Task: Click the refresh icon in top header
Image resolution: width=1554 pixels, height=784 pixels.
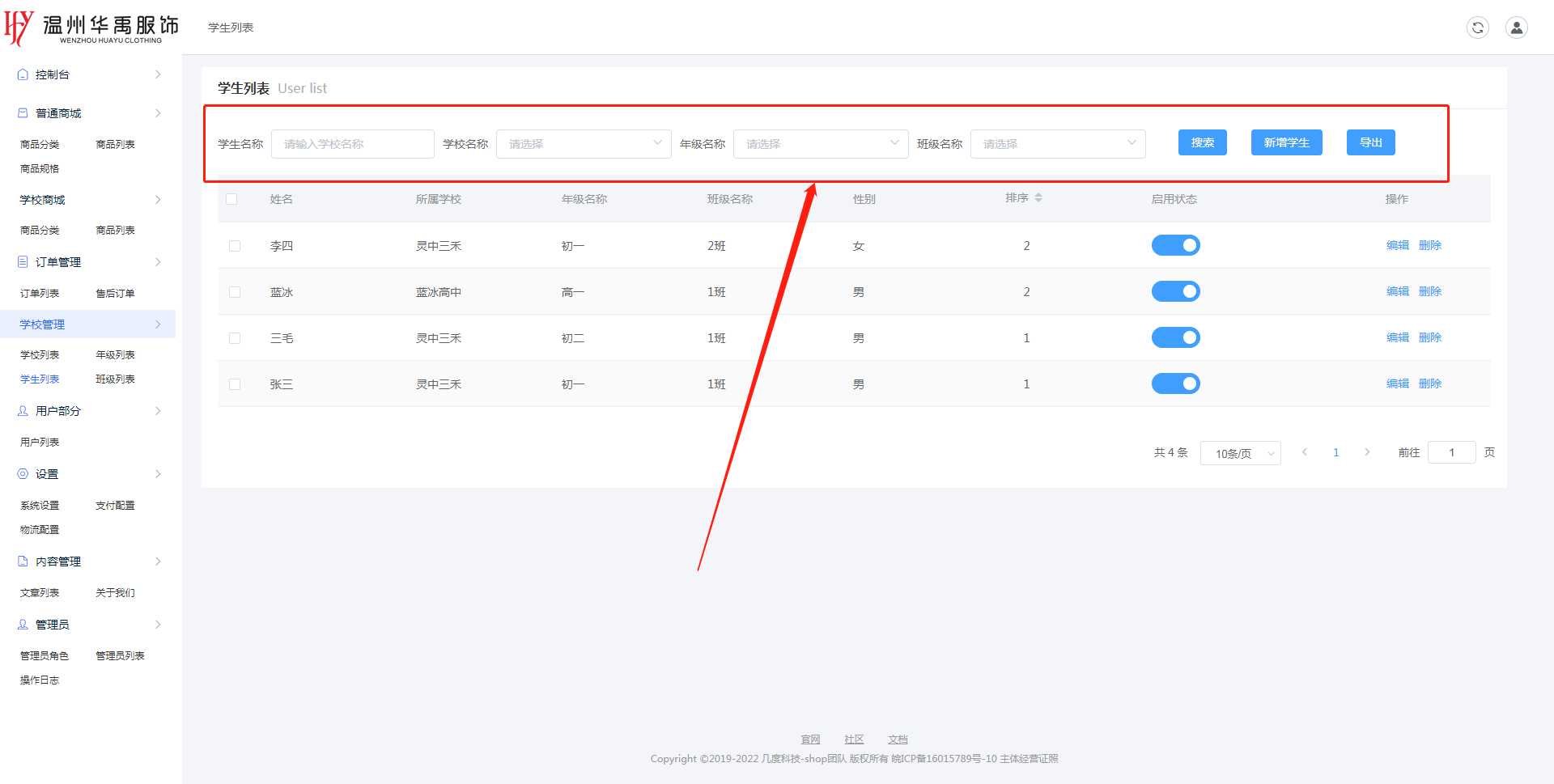Action: pos(1477,28)
